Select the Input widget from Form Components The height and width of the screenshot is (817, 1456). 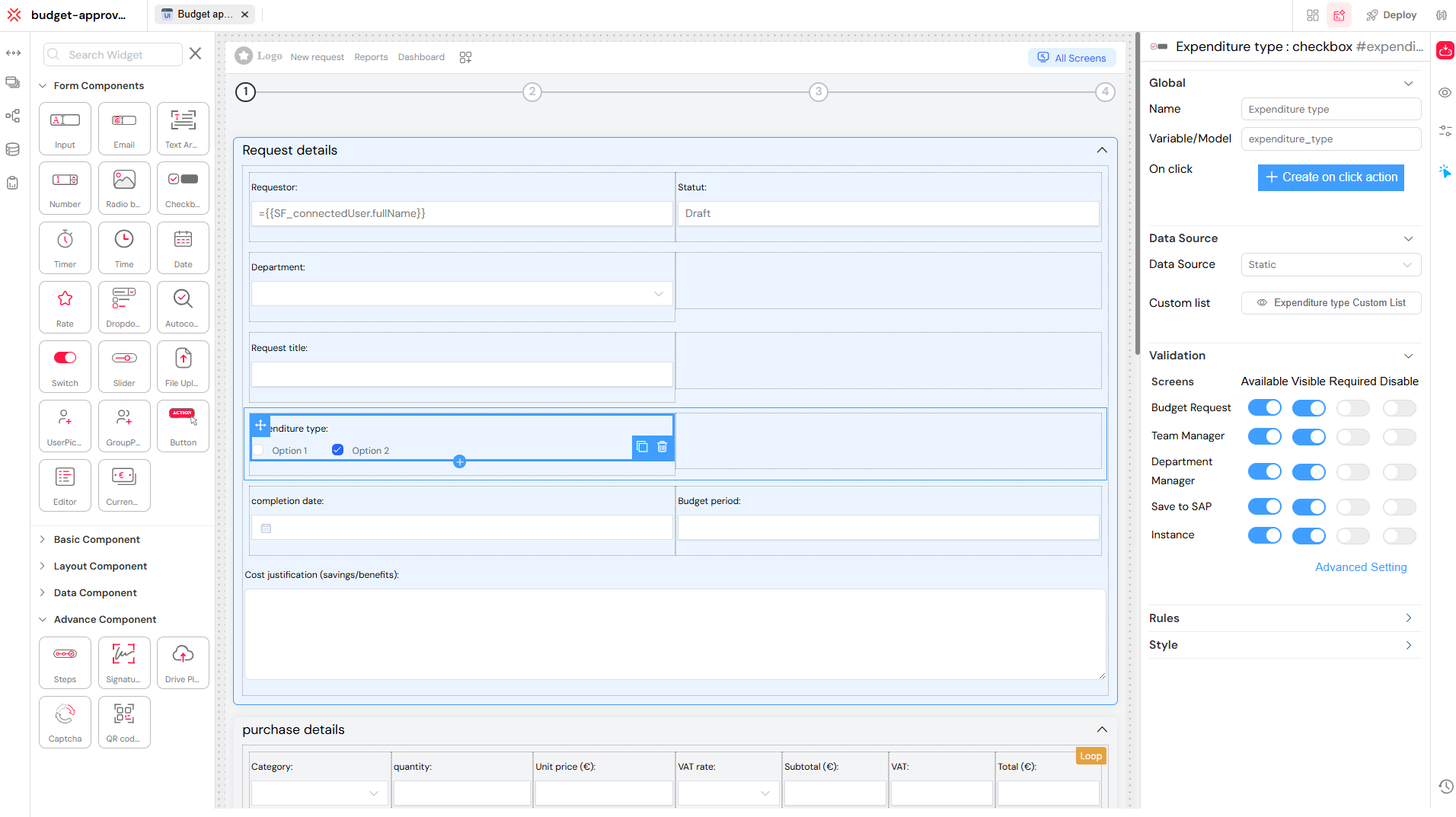tap(65, 128)
